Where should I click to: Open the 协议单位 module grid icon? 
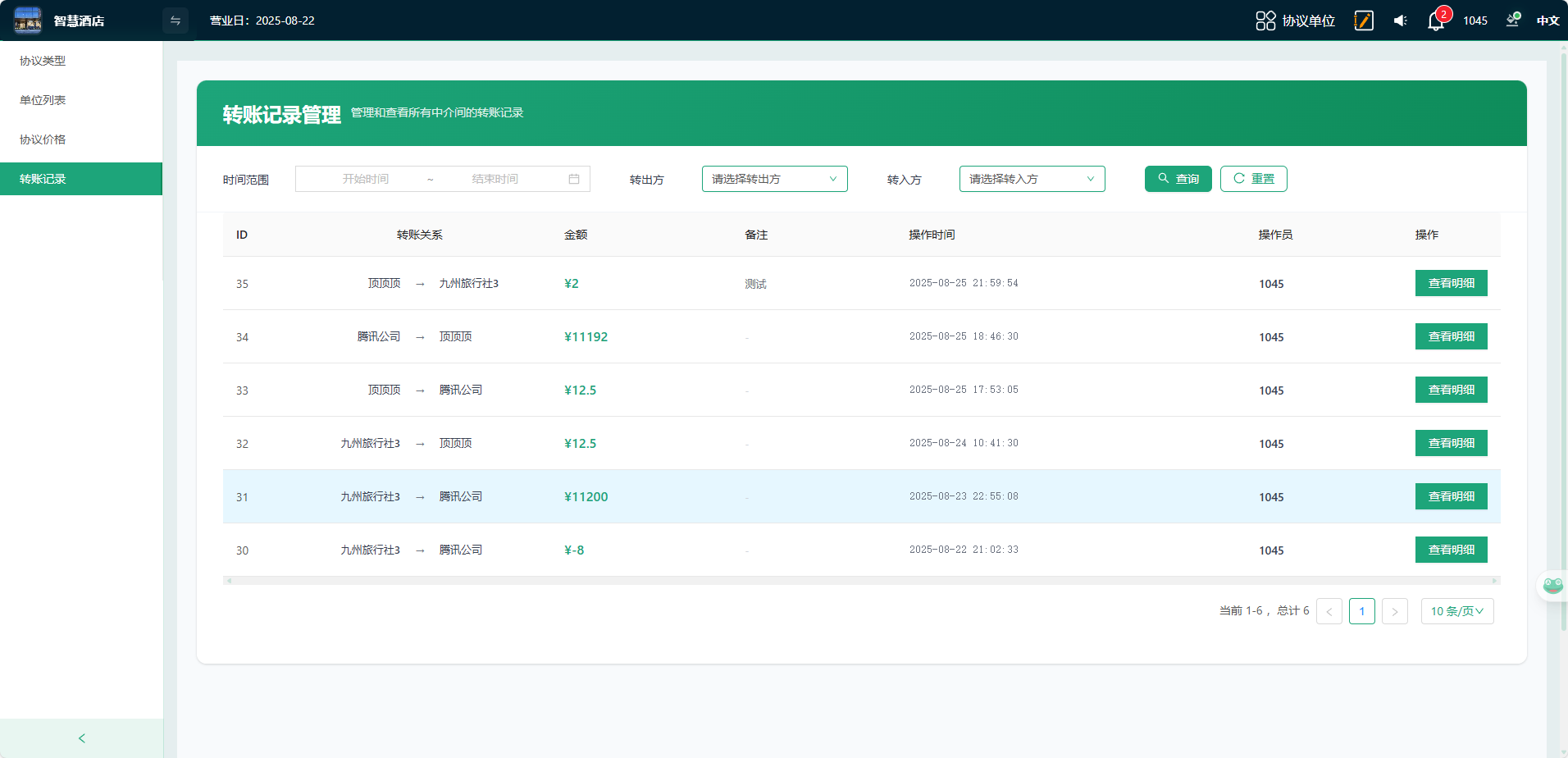[x=1265, y=21]
